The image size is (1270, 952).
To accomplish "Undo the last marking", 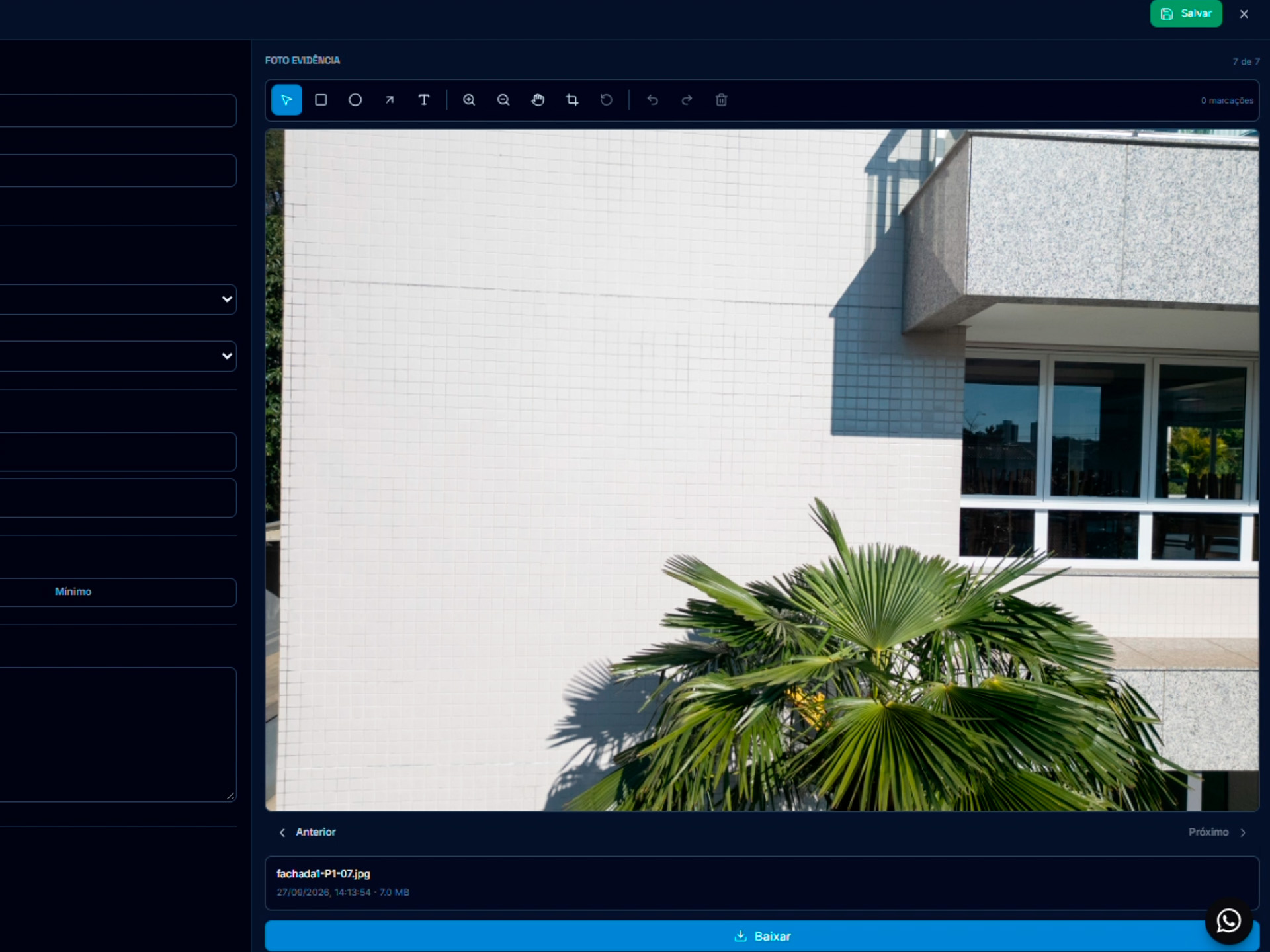I will tap(653, 100).
